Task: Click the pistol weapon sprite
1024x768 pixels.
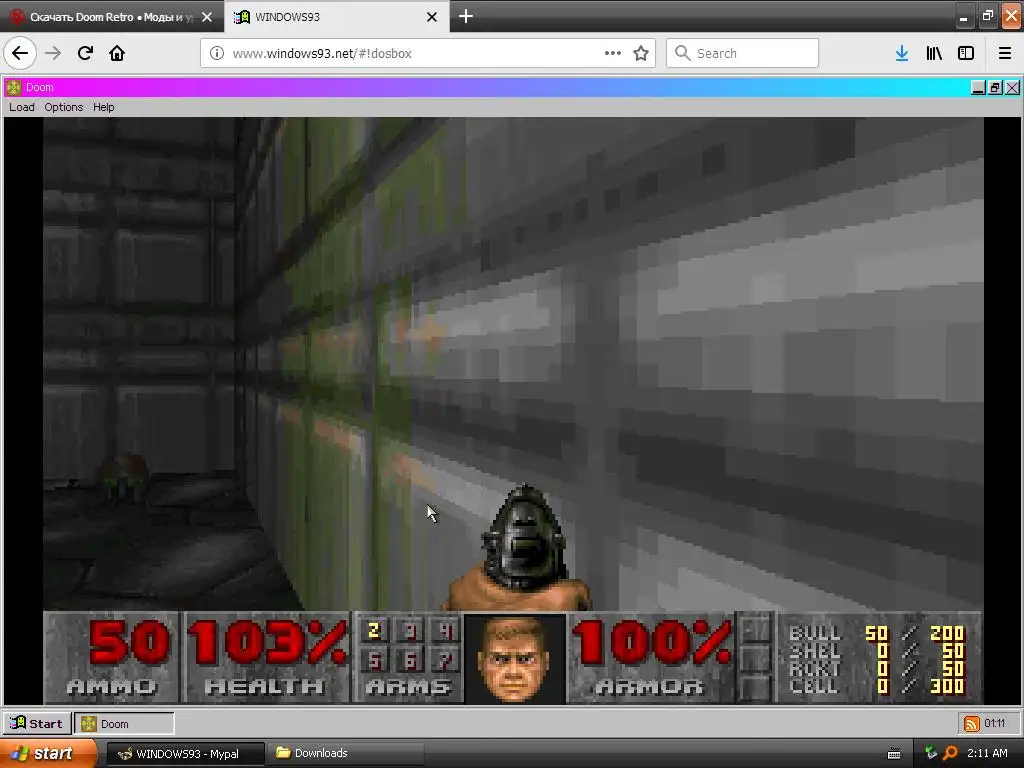Action: (520, 547)
